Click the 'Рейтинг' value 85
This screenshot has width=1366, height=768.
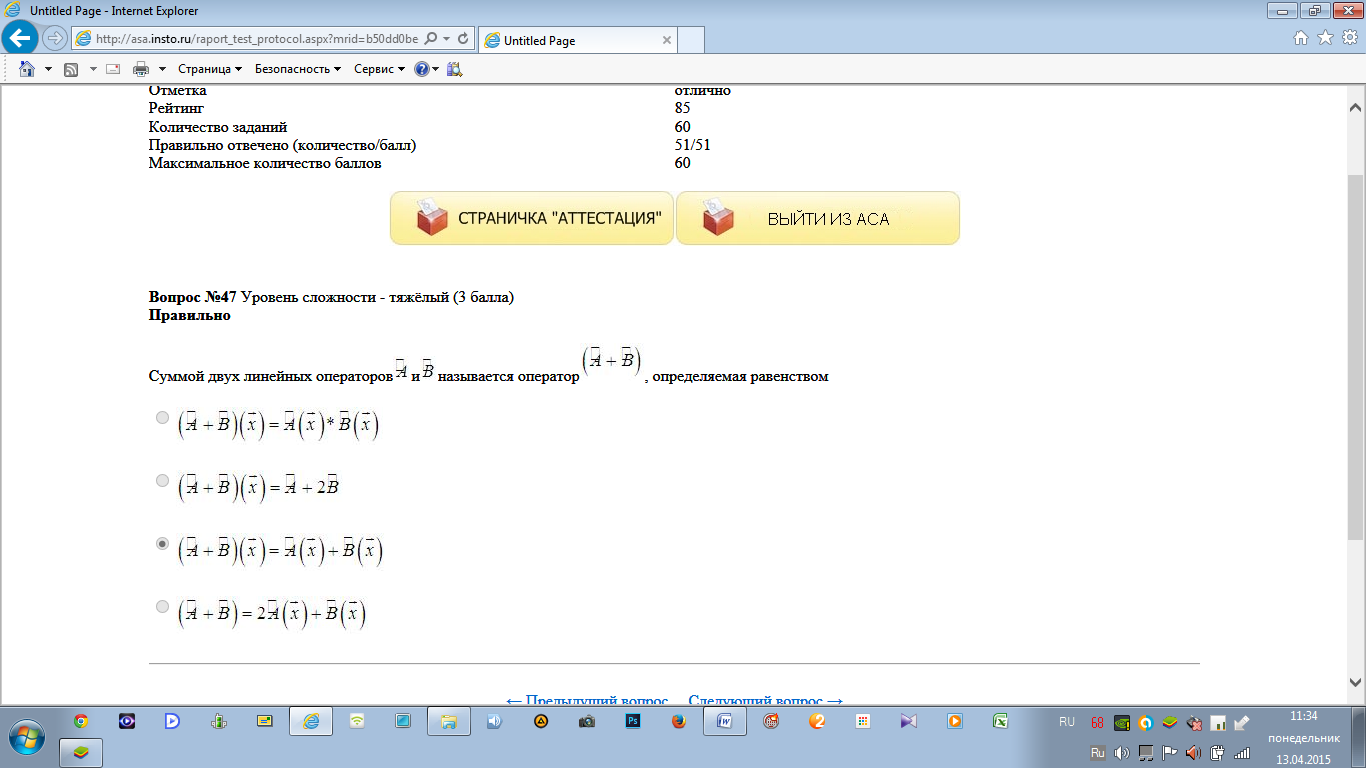click(x=683, y=108)
